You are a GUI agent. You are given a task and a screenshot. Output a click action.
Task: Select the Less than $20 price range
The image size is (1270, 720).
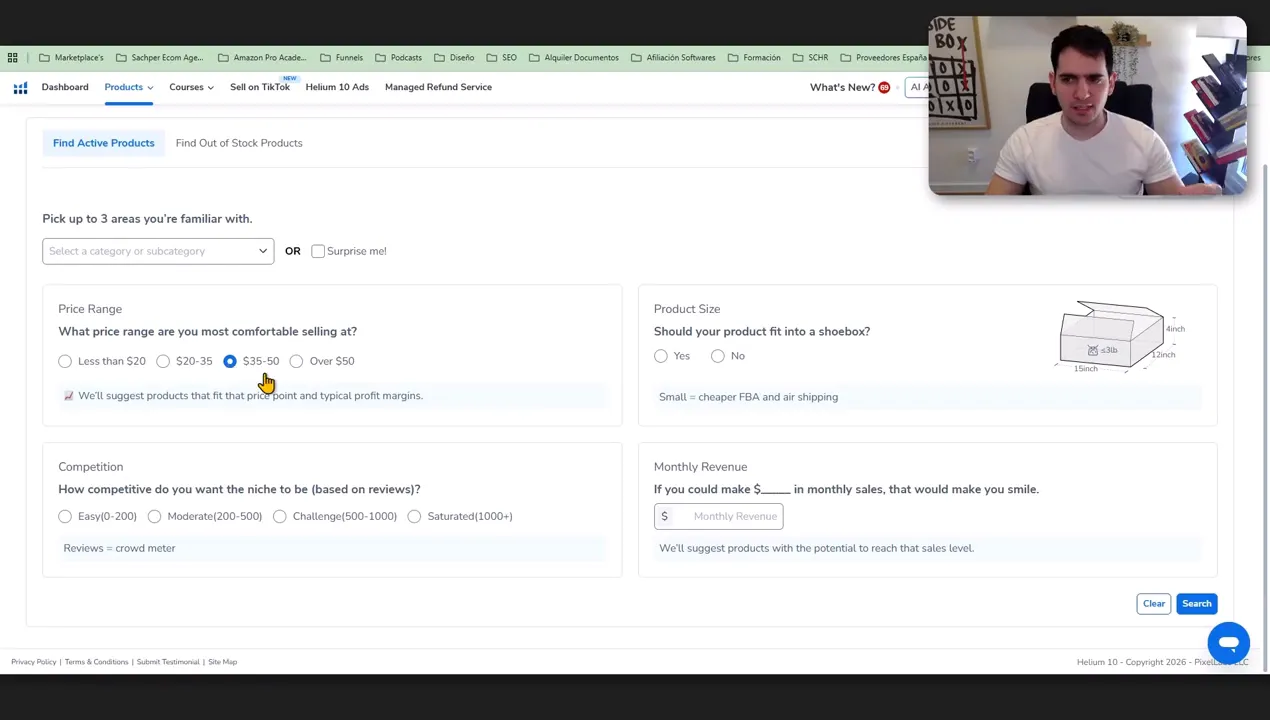point(65,361)
